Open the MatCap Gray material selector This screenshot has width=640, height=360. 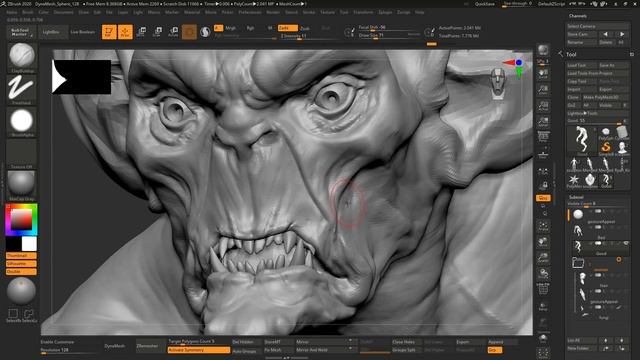21,185
